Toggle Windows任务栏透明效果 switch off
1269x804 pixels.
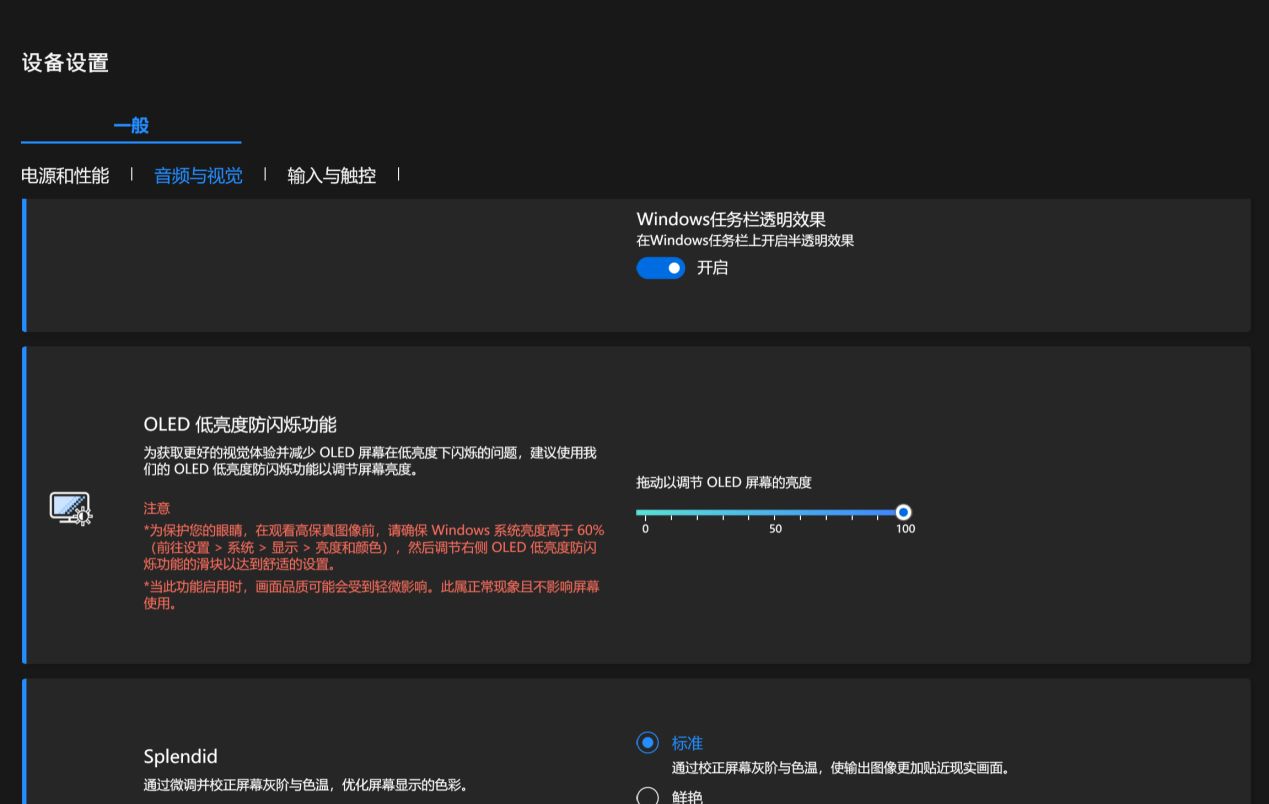pos(660,268)
